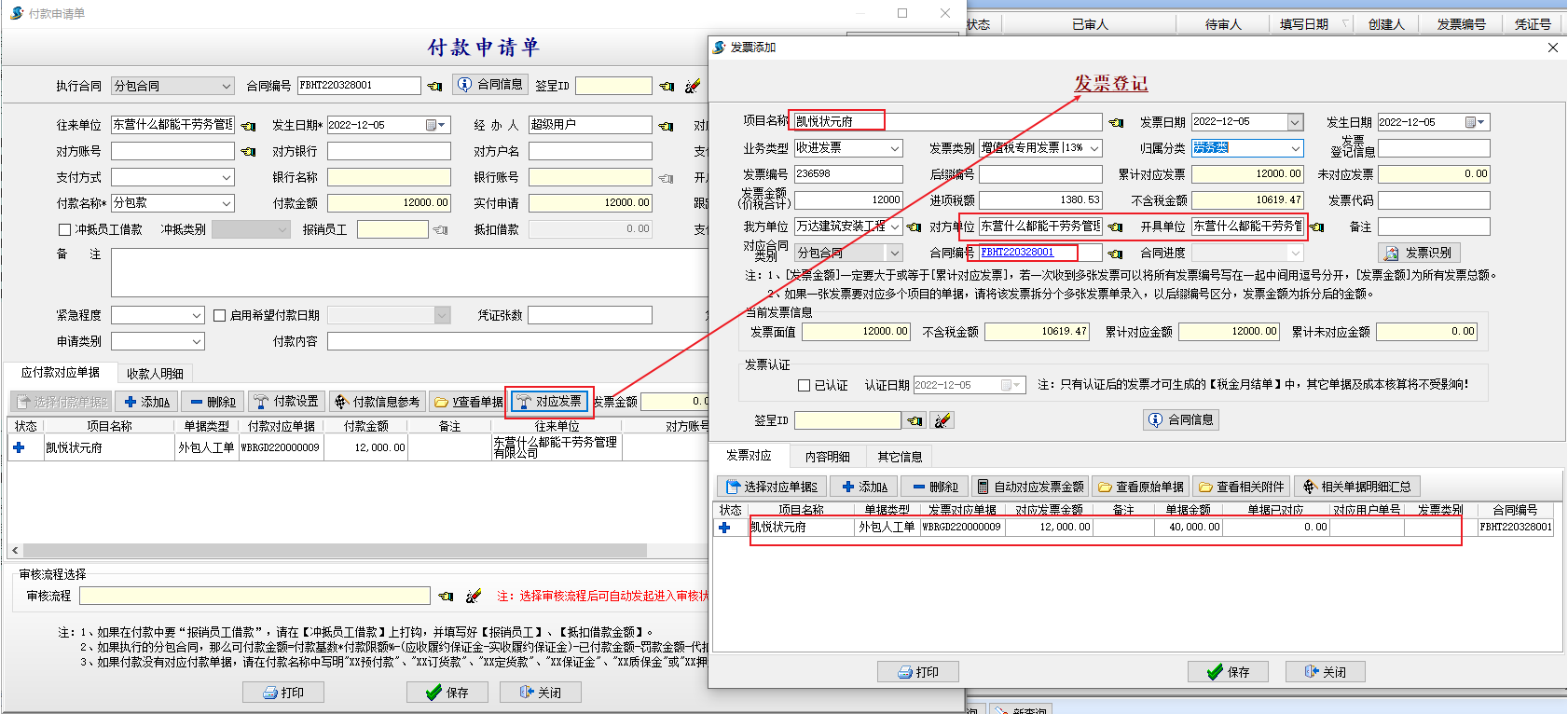Click 保存 in the invoice dialog
1568x714 pixels.
pos(1228,672)
